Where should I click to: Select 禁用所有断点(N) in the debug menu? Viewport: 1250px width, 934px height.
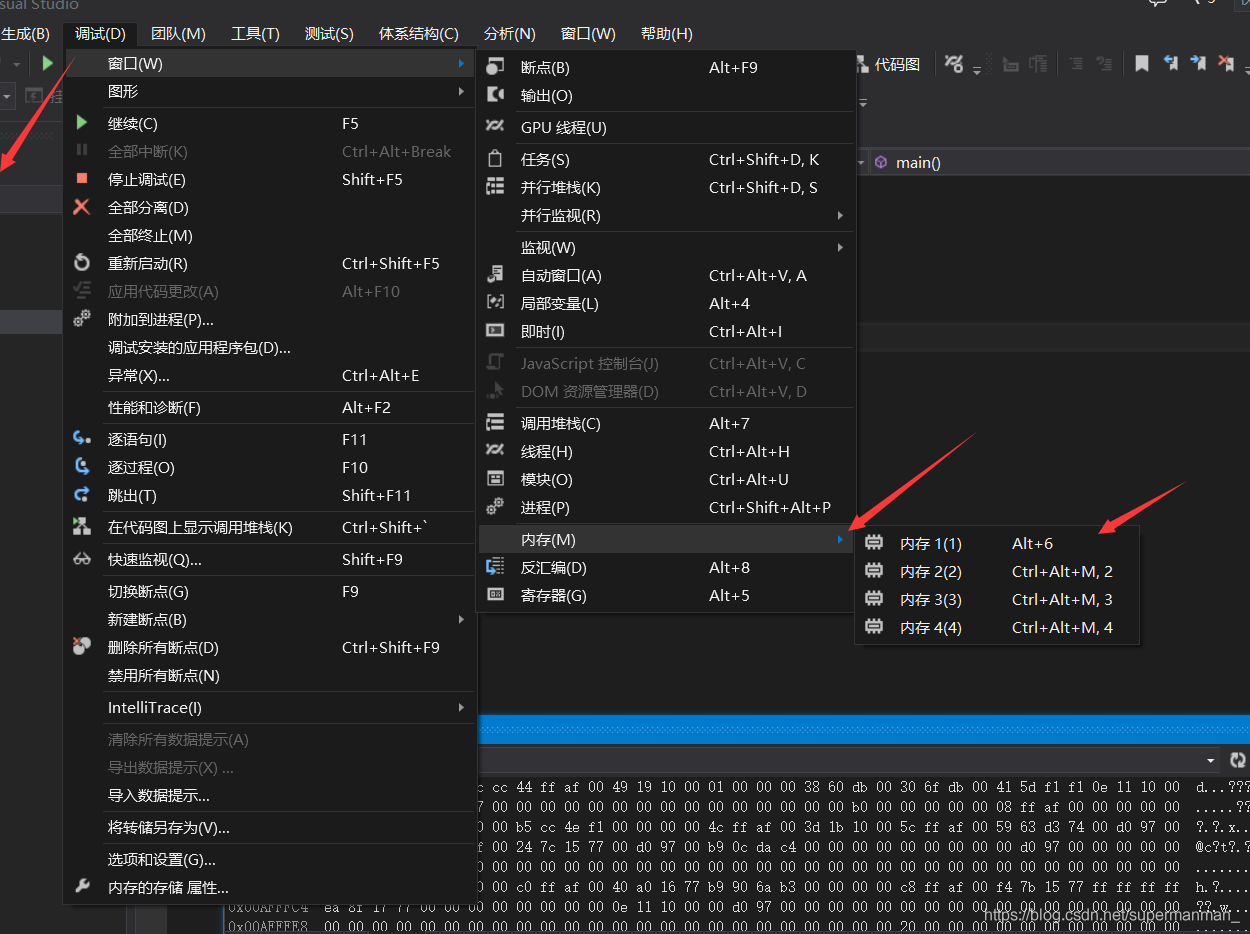(x=269, y=675)
